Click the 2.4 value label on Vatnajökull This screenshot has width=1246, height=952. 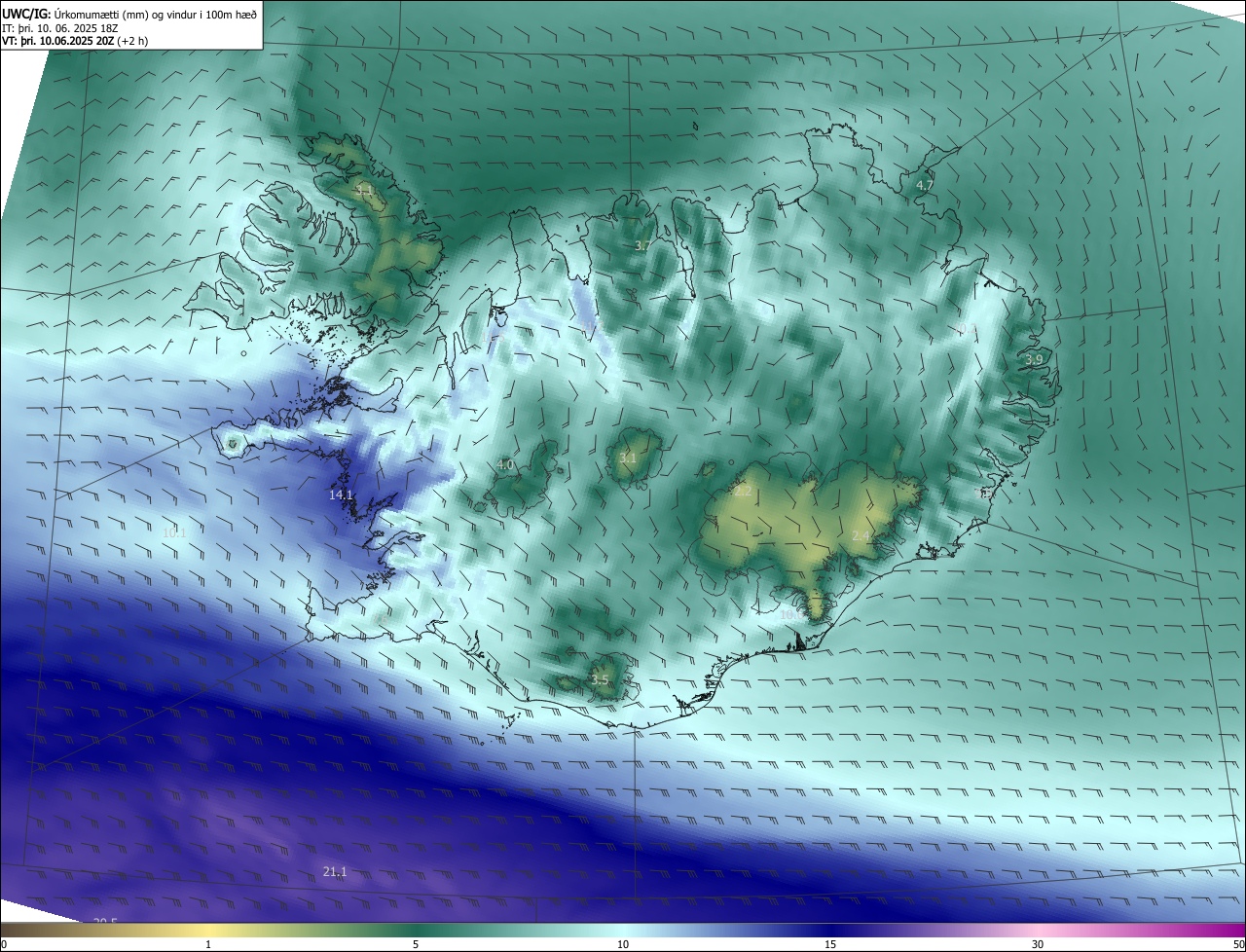861,536
